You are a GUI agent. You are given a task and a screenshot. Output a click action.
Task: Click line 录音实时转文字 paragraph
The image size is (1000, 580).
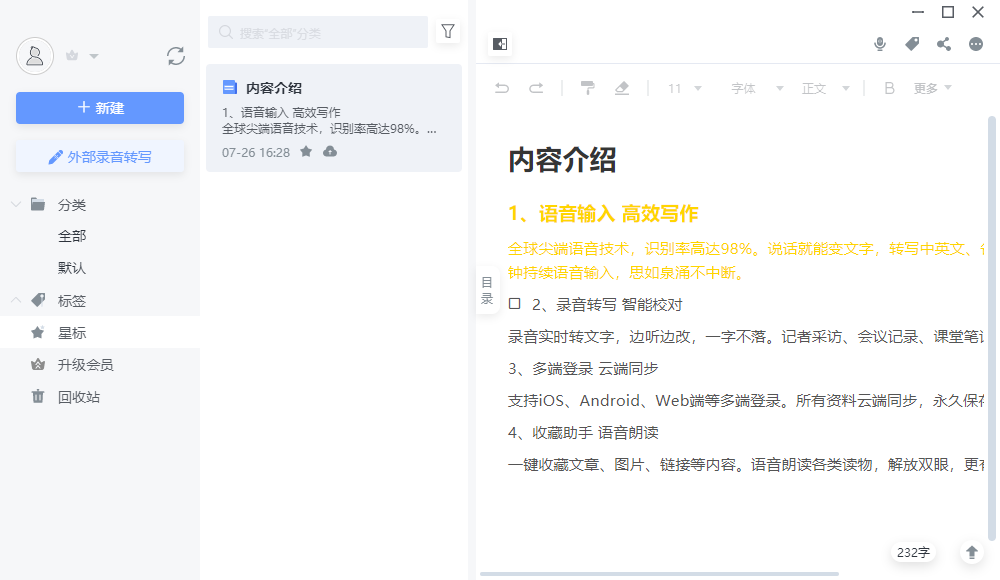coord(746,337)
